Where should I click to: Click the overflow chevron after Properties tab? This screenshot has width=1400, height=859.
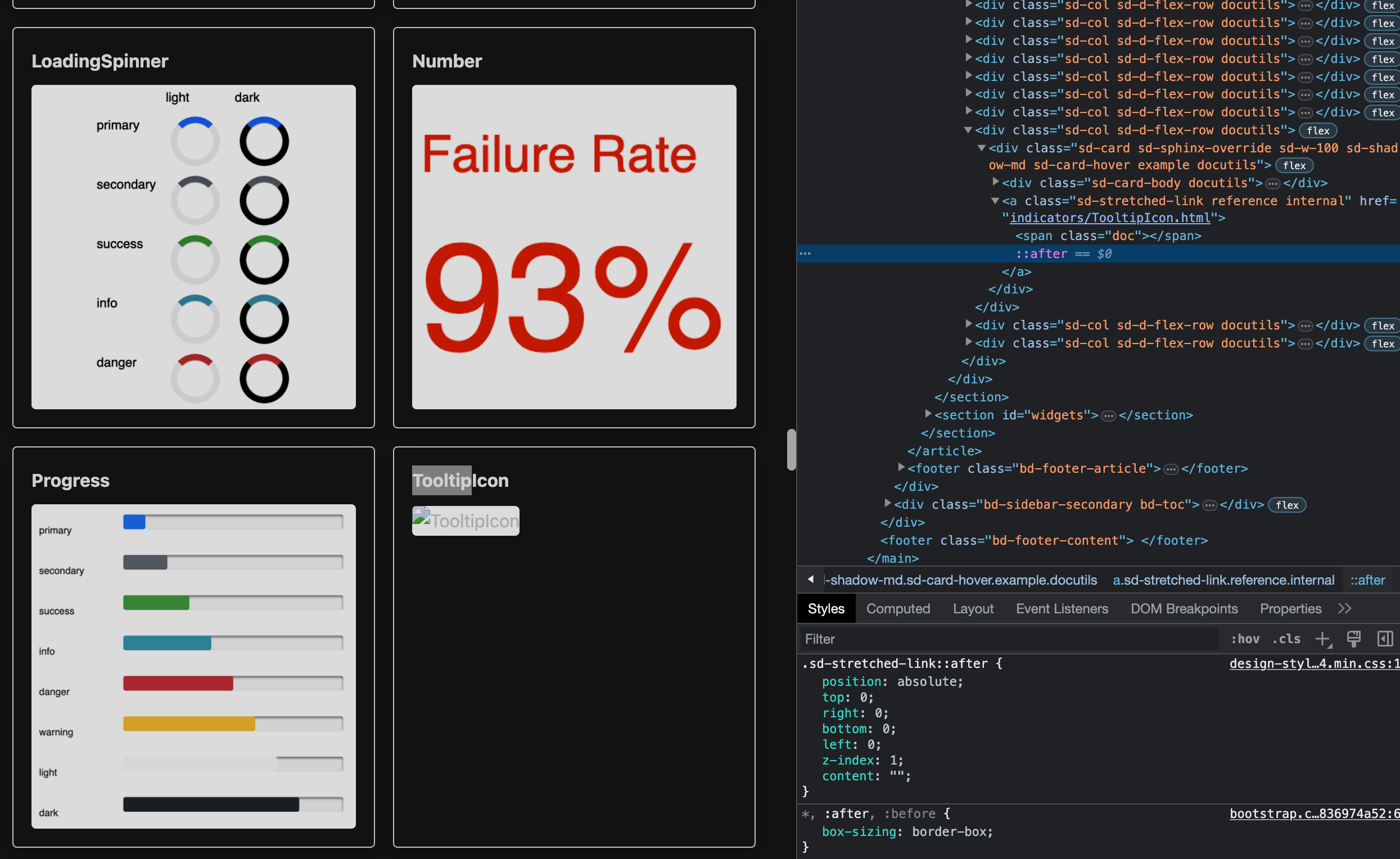coord(1345,608)
